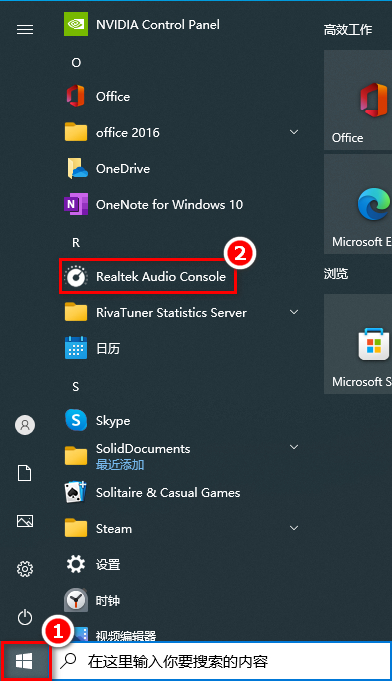Viewport: 392px width, 681px height.
Task: Expand RivaTuner Statistics Server chevron
Action: click(294, 312)
